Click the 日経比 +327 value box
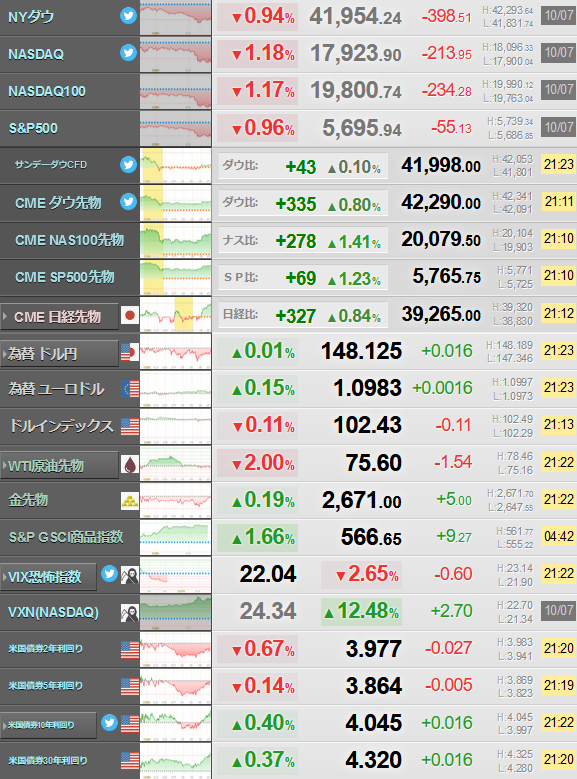The image size is (577, 779). tap(303, 315)
